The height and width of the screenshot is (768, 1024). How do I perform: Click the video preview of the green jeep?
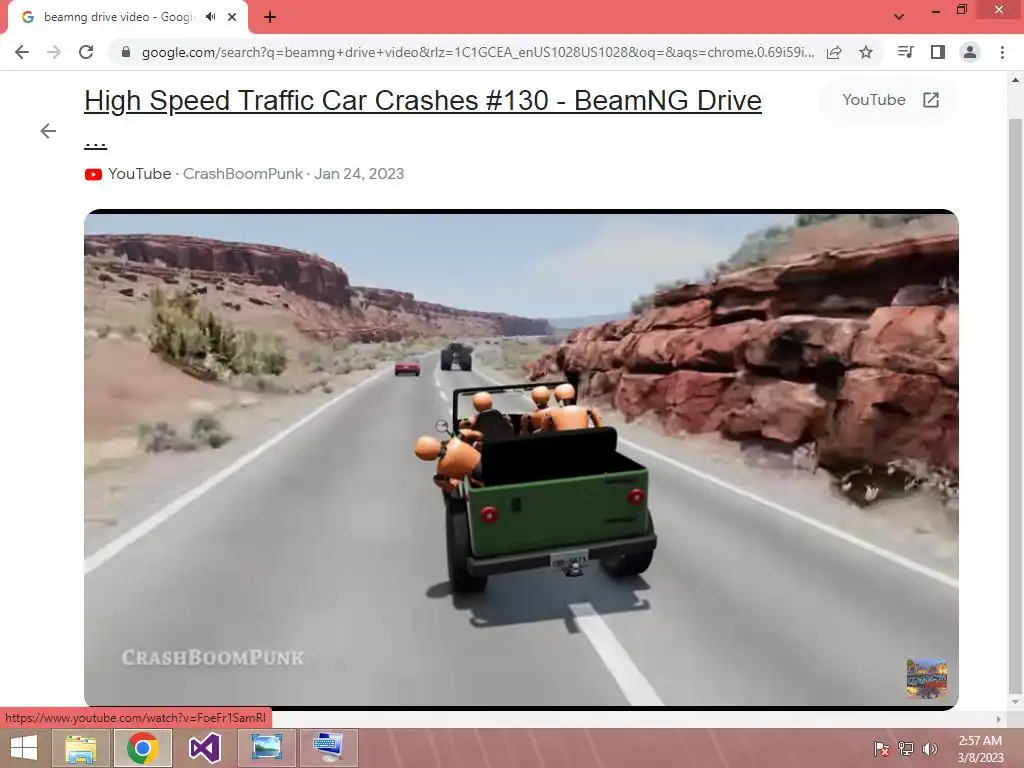521,459
